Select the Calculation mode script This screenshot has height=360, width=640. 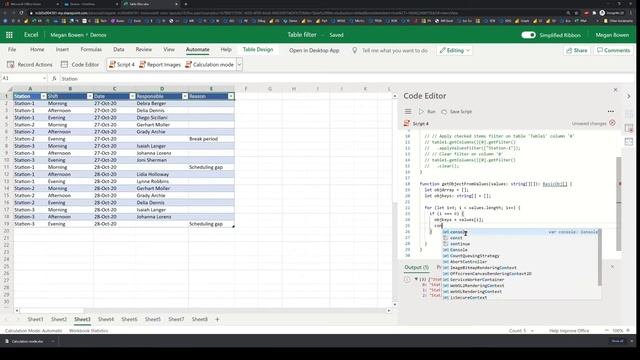click(209, 64)
